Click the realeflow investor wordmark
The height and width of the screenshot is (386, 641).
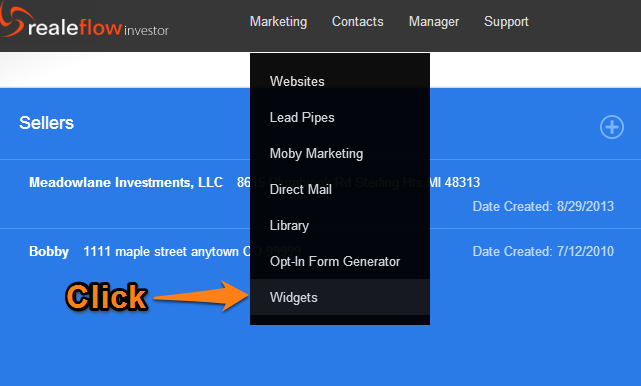click(x=98, y=28)
